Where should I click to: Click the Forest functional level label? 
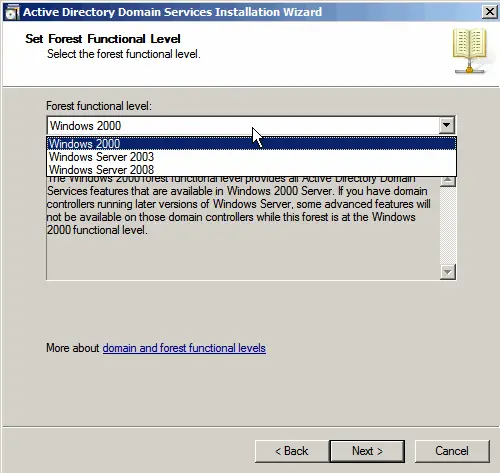click(99, 106)
